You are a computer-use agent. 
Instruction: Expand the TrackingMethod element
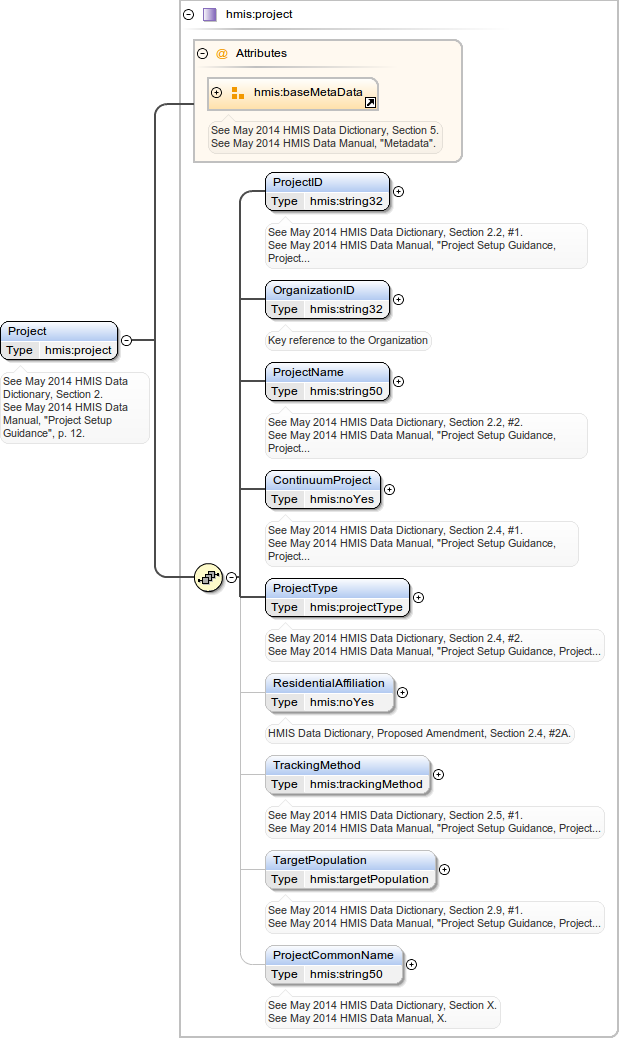tap(438, 774)
